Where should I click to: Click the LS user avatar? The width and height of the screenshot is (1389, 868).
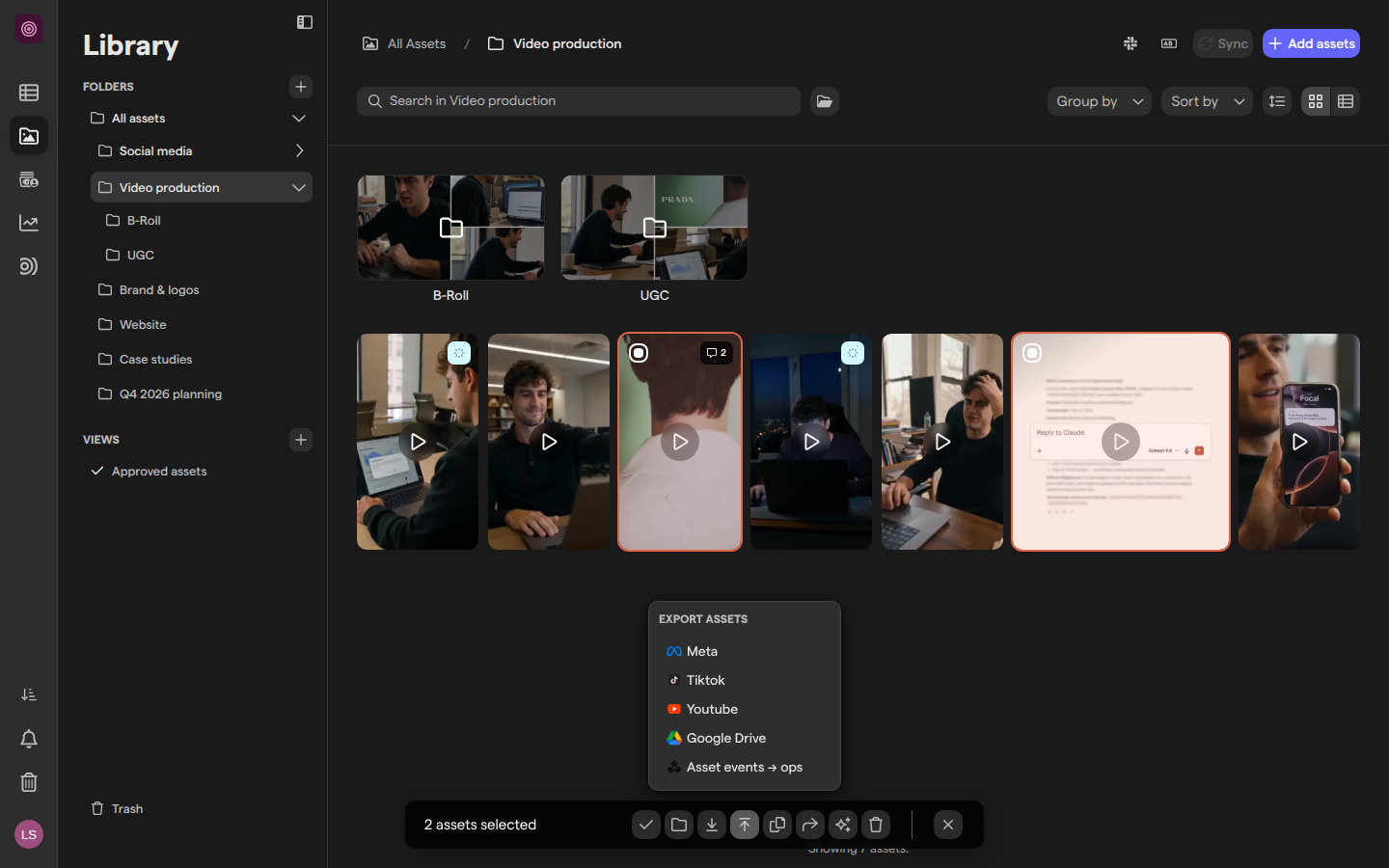tap(29, 834)
